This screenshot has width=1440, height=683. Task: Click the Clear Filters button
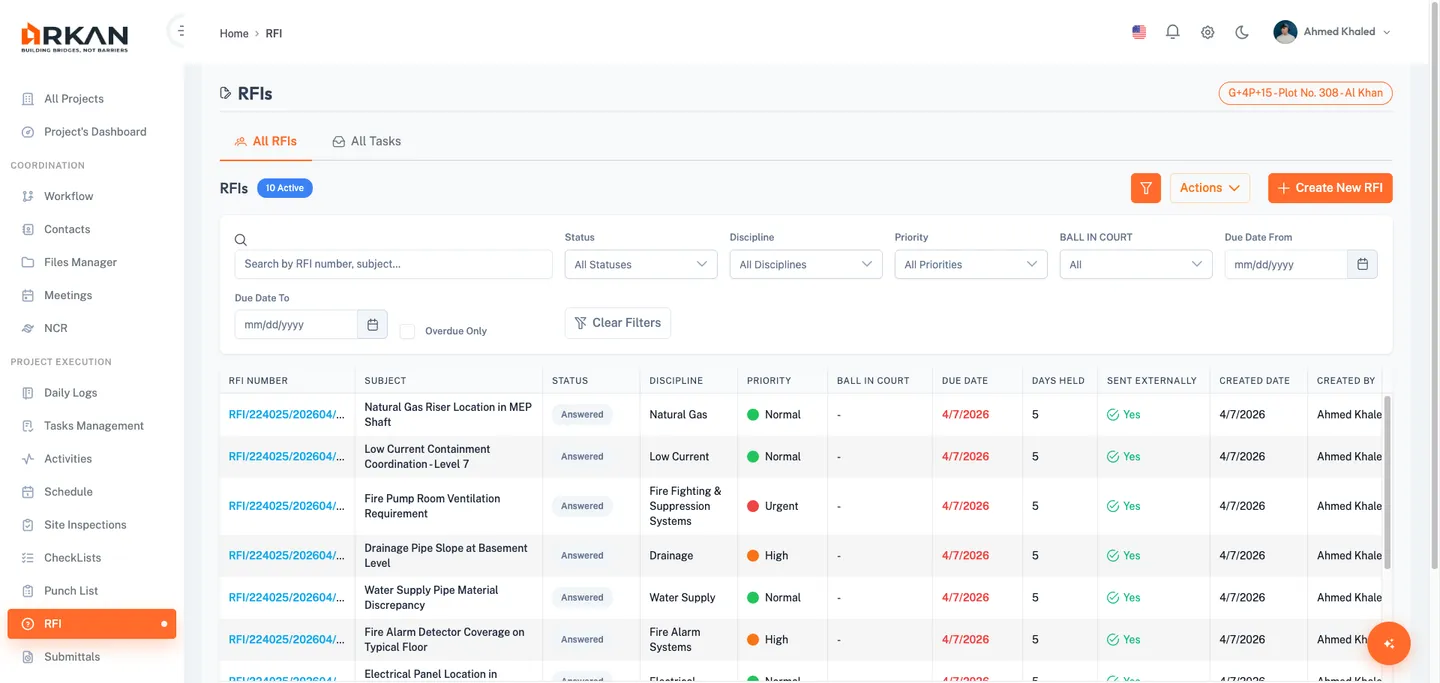(x=617, y=323)
